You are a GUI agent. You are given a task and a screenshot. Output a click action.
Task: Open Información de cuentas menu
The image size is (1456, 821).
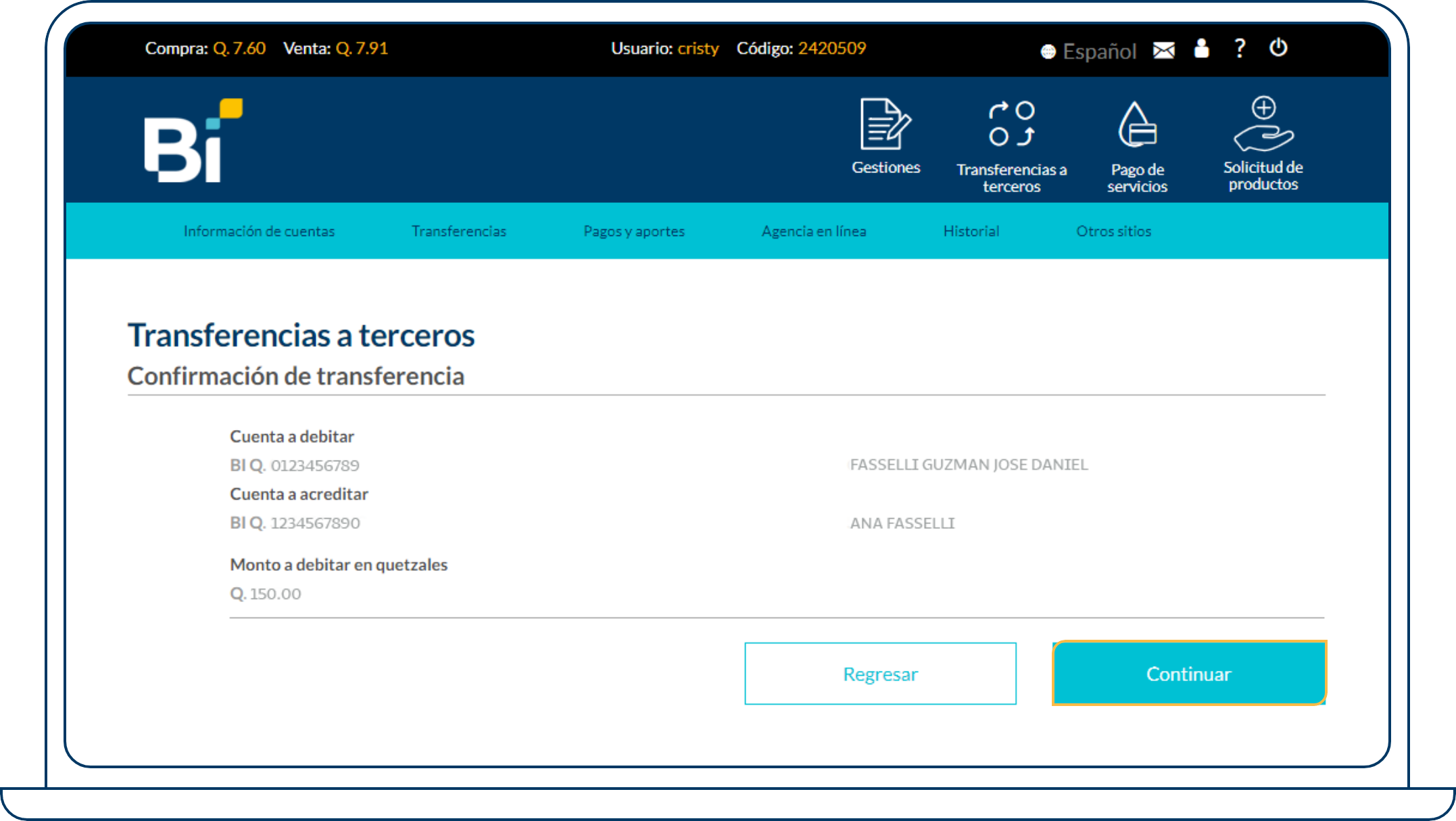point(259,231)
